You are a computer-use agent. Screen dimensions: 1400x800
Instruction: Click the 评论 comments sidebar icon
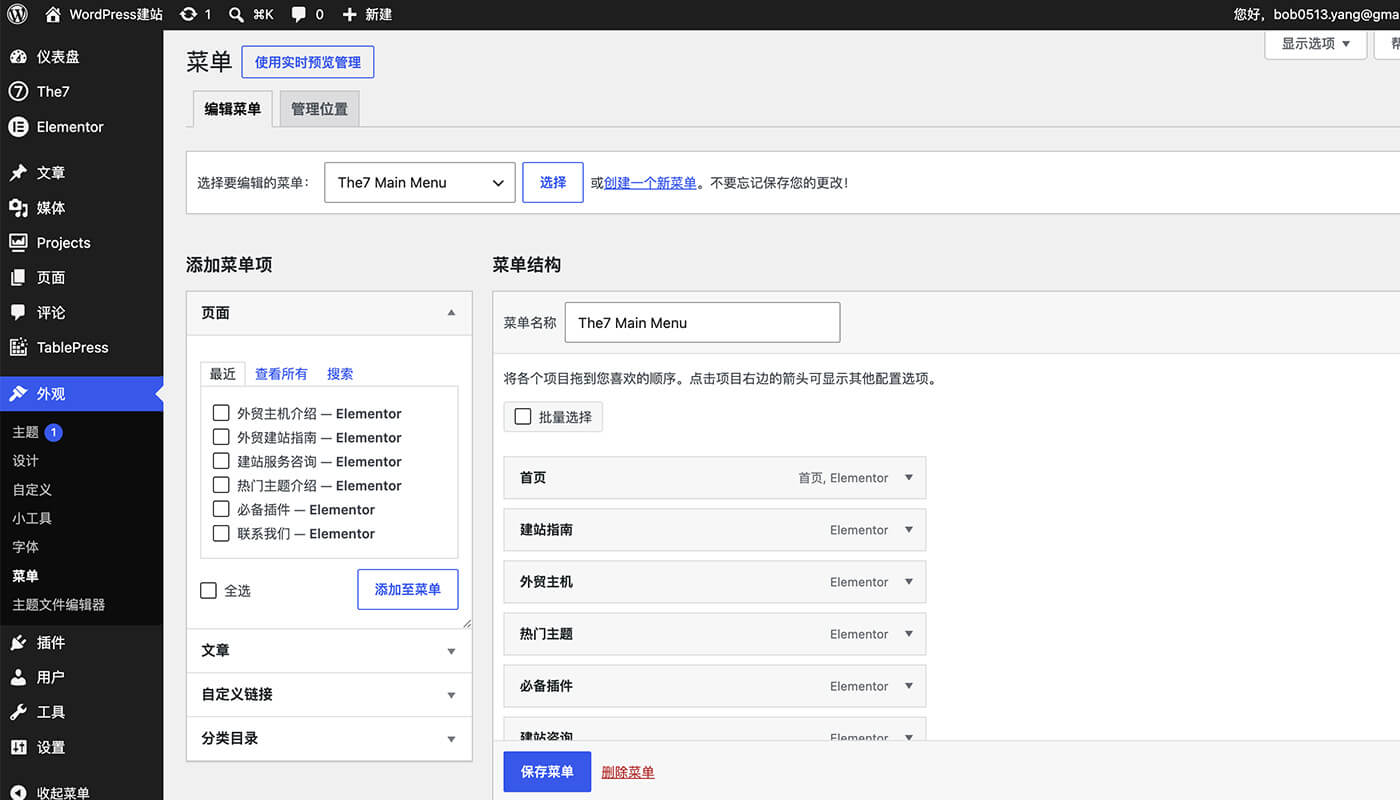pos(18,312)
